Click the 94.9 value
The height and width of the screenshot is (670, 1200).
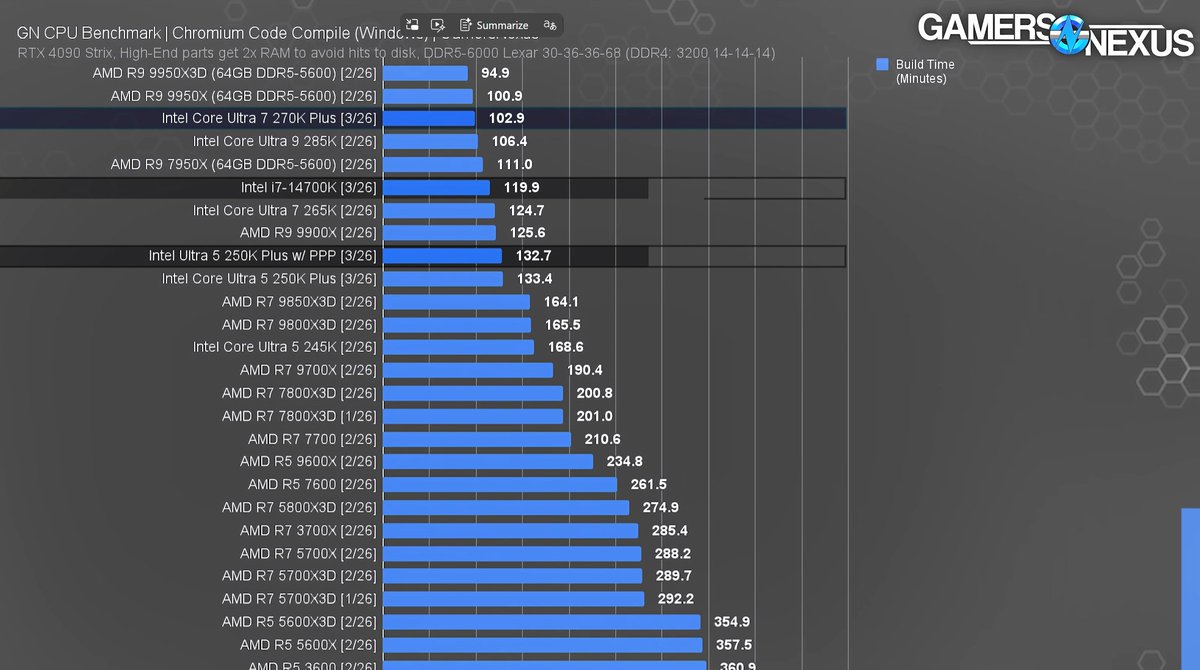494,73
